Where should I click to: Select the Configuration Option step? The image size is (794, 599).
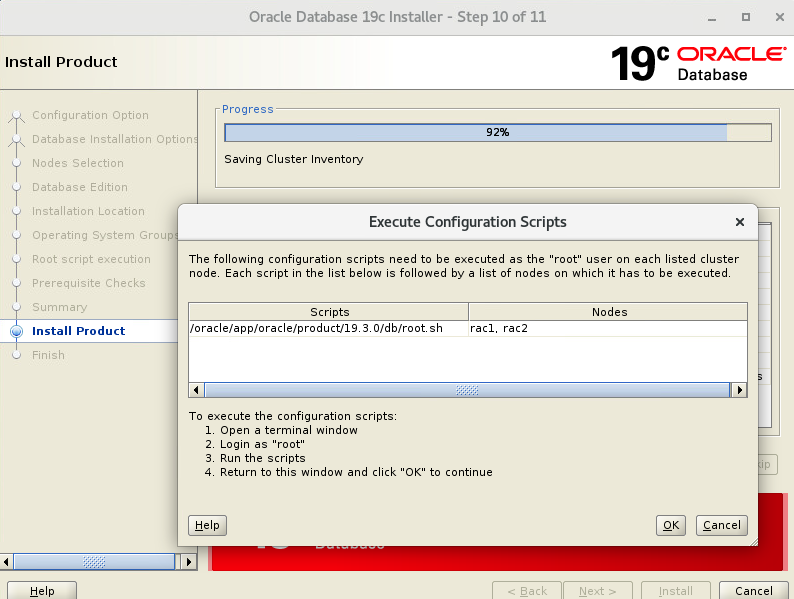click(x=90, y=115)
